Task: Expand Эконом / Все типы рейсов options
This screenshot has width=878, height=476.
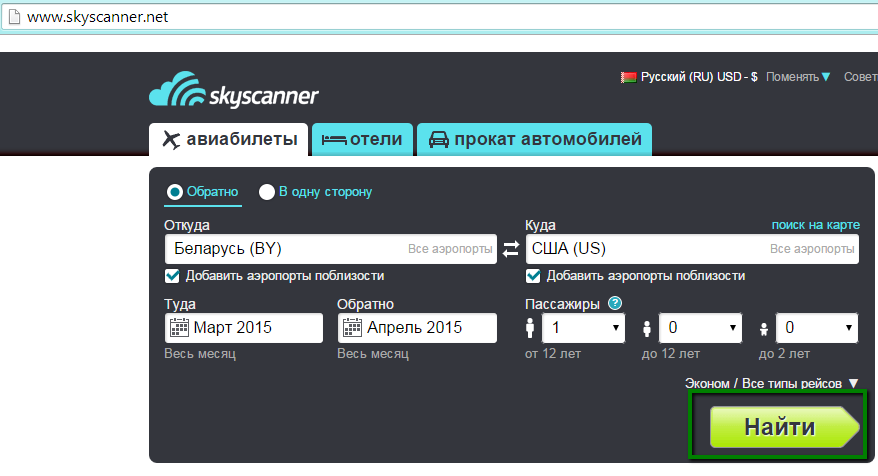Action: tap(771, 382)
